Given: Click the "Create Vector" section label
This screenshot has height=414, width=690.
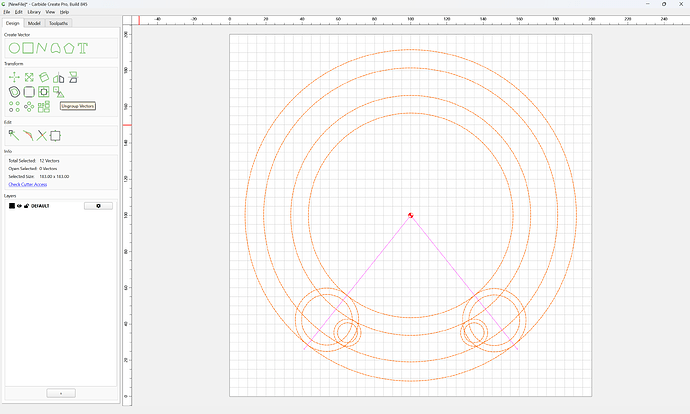Looking at the screenshot, I should coord(17,35).
